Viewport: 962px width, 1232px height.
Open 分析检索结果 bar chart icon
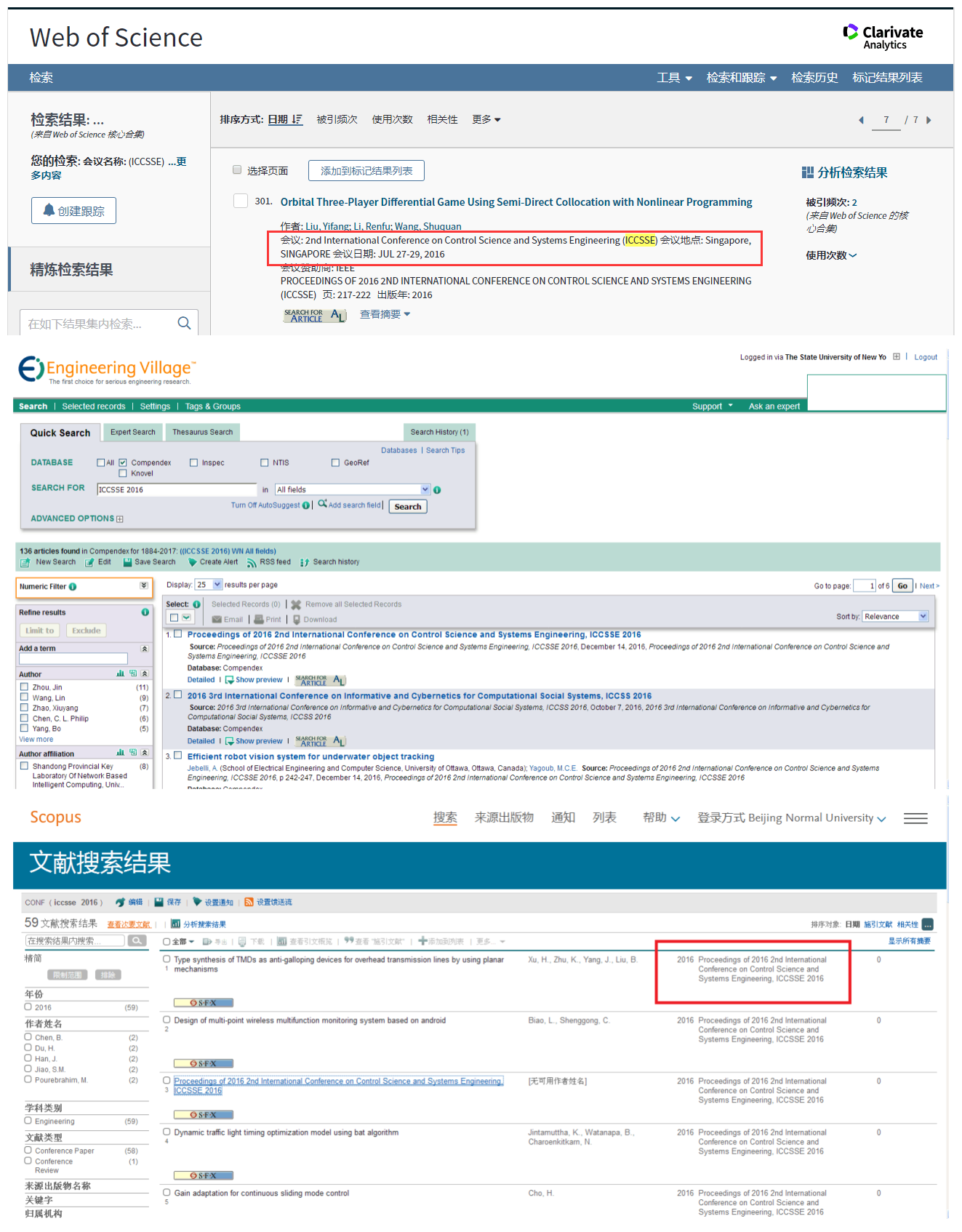coord(807,172)
